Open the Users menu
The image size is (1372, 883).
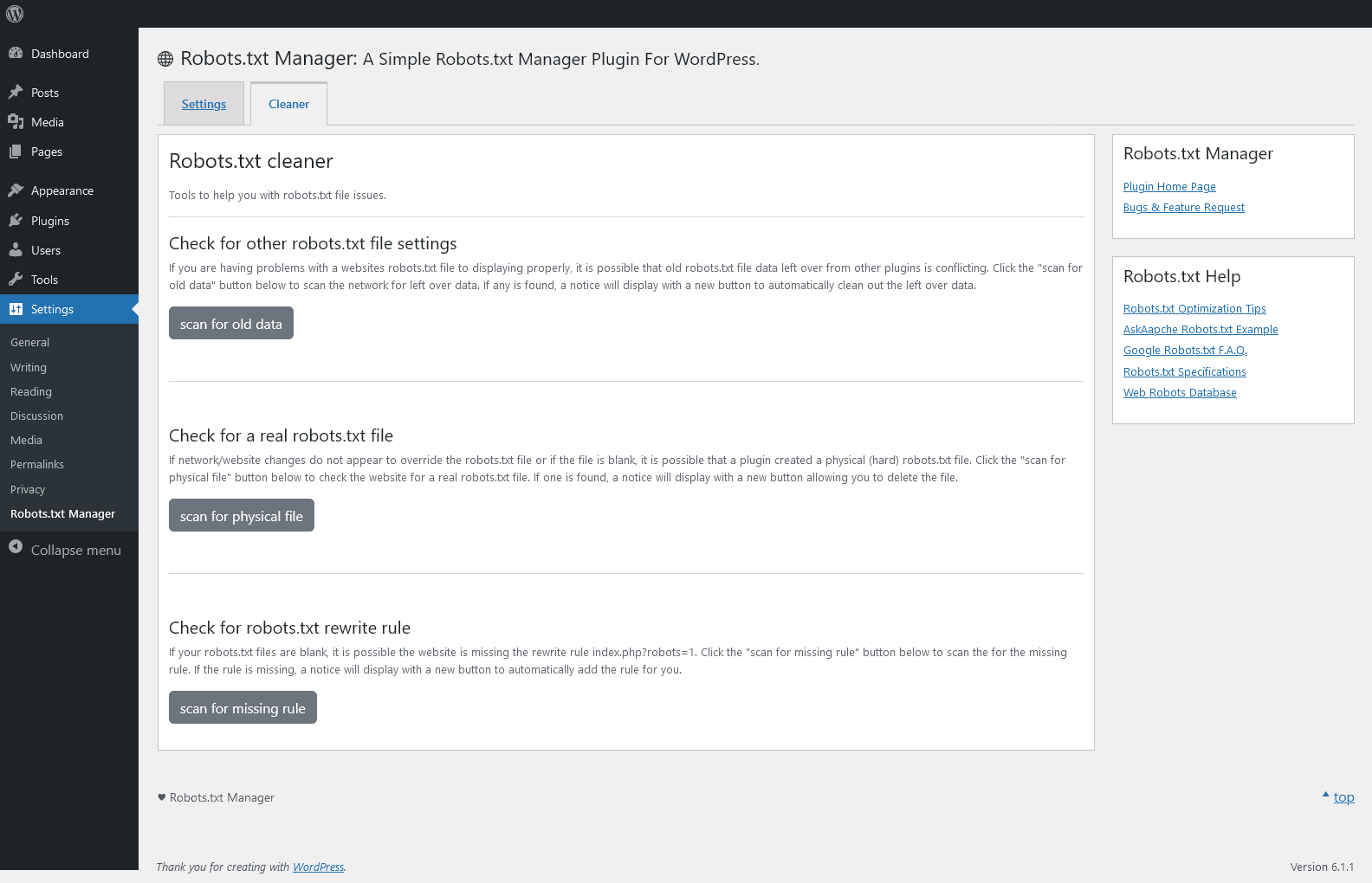[x=69, y=250]
